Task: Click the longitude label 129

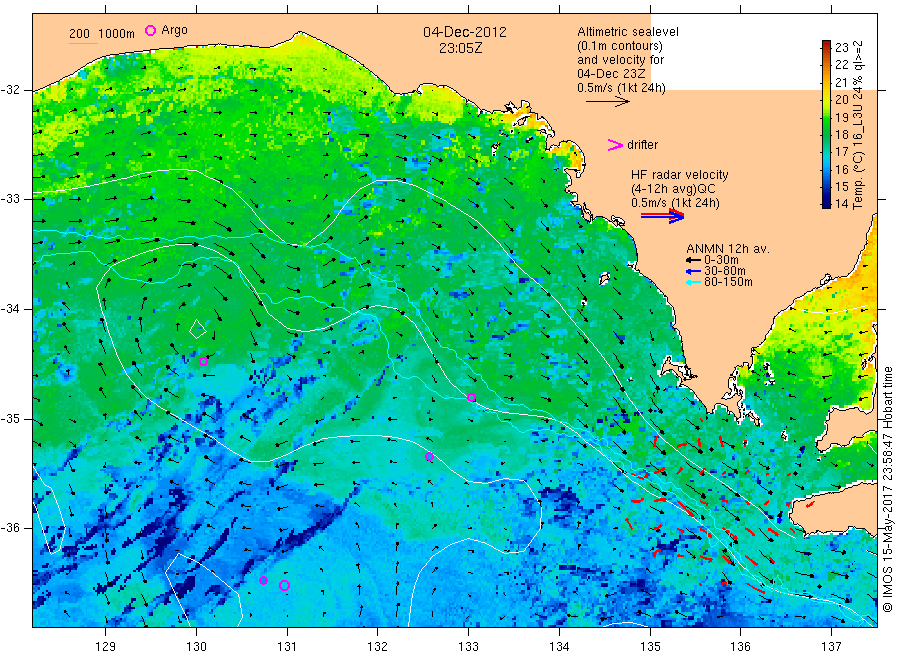Action: click(x=106, y=646)
